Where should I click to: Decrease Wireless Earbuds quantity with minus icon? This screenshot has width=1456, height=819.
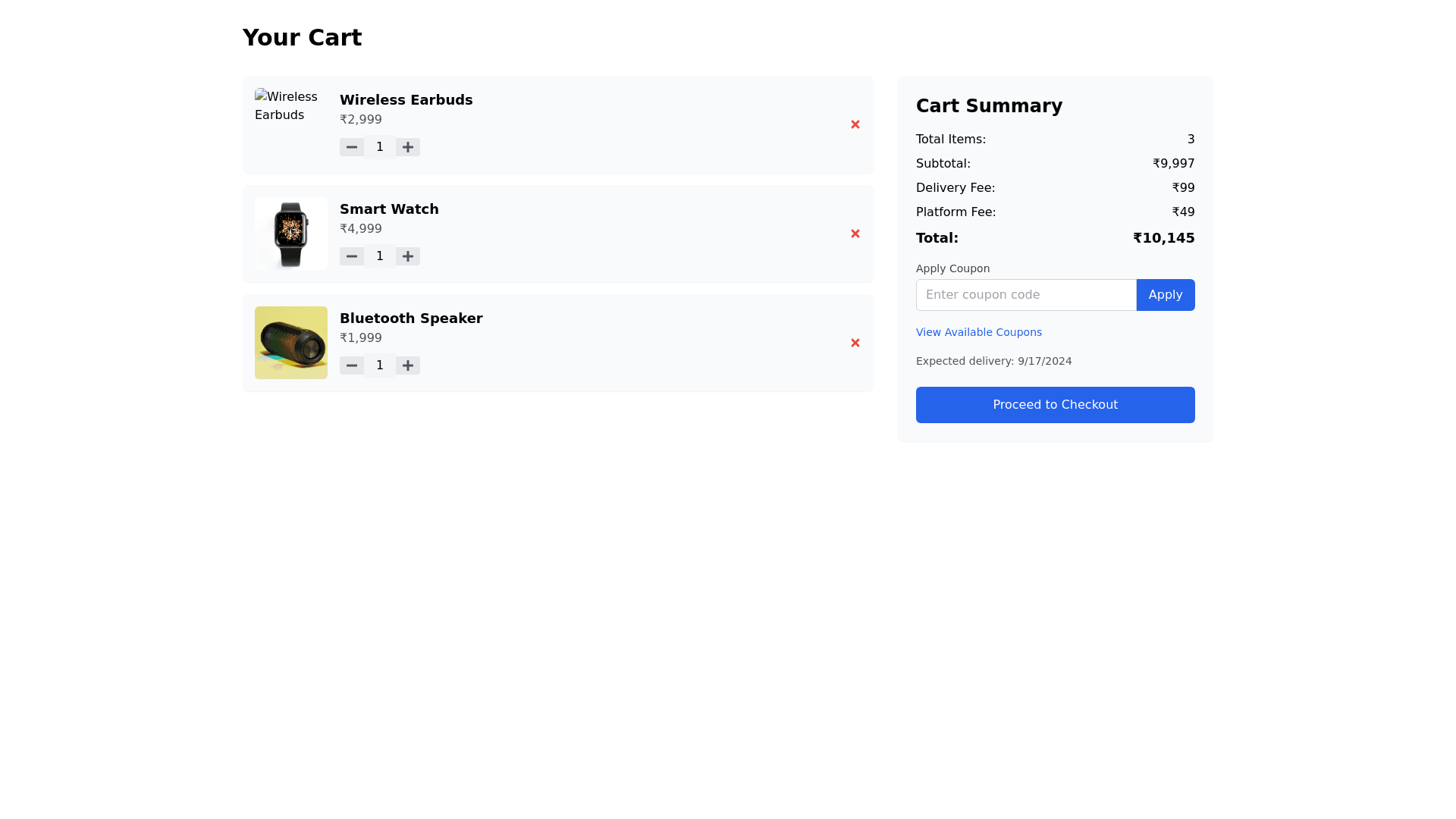point(351,147)
